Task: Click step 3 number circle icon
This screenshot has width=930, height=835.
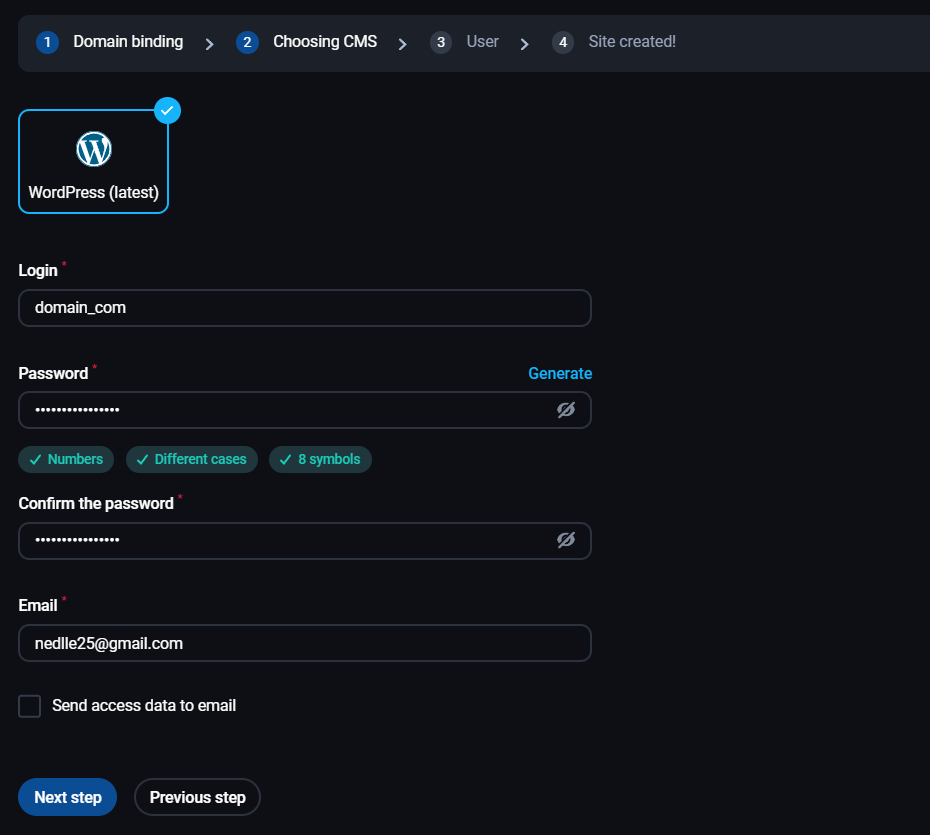Action: tap(441, 42)
